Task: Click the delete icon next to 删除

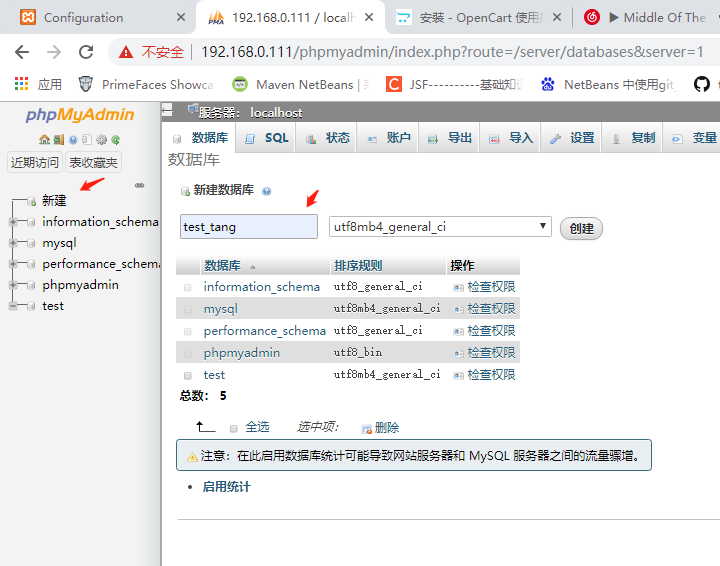Action: (x=366, y=429)
